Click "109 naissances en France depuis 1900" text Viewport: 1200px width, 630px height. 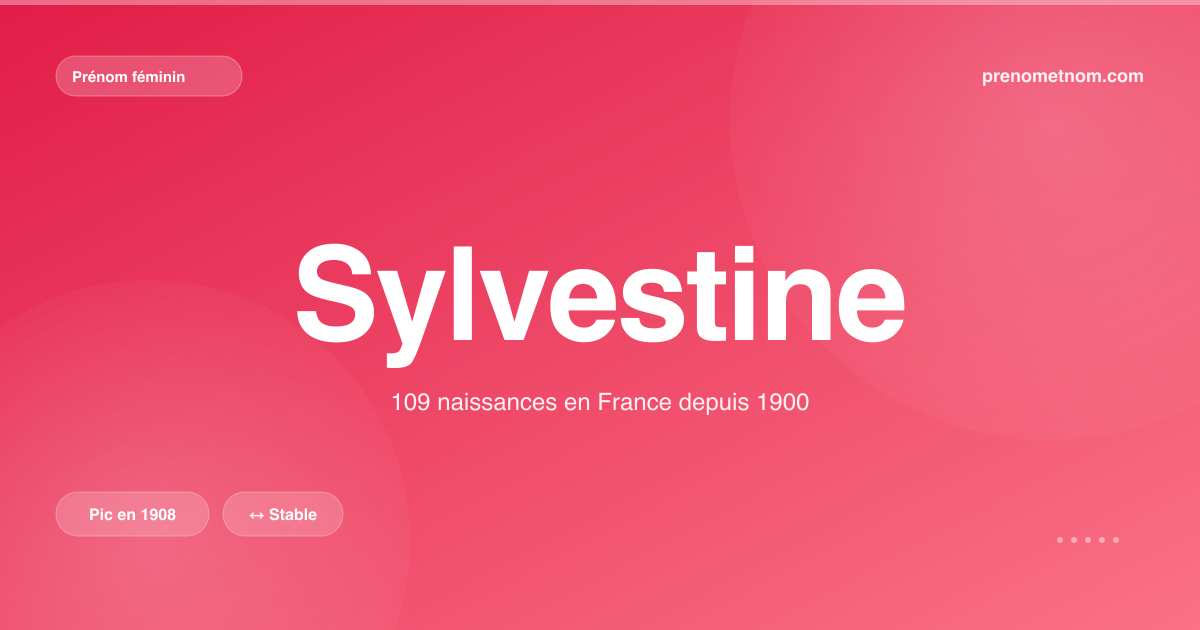(600, 403)
